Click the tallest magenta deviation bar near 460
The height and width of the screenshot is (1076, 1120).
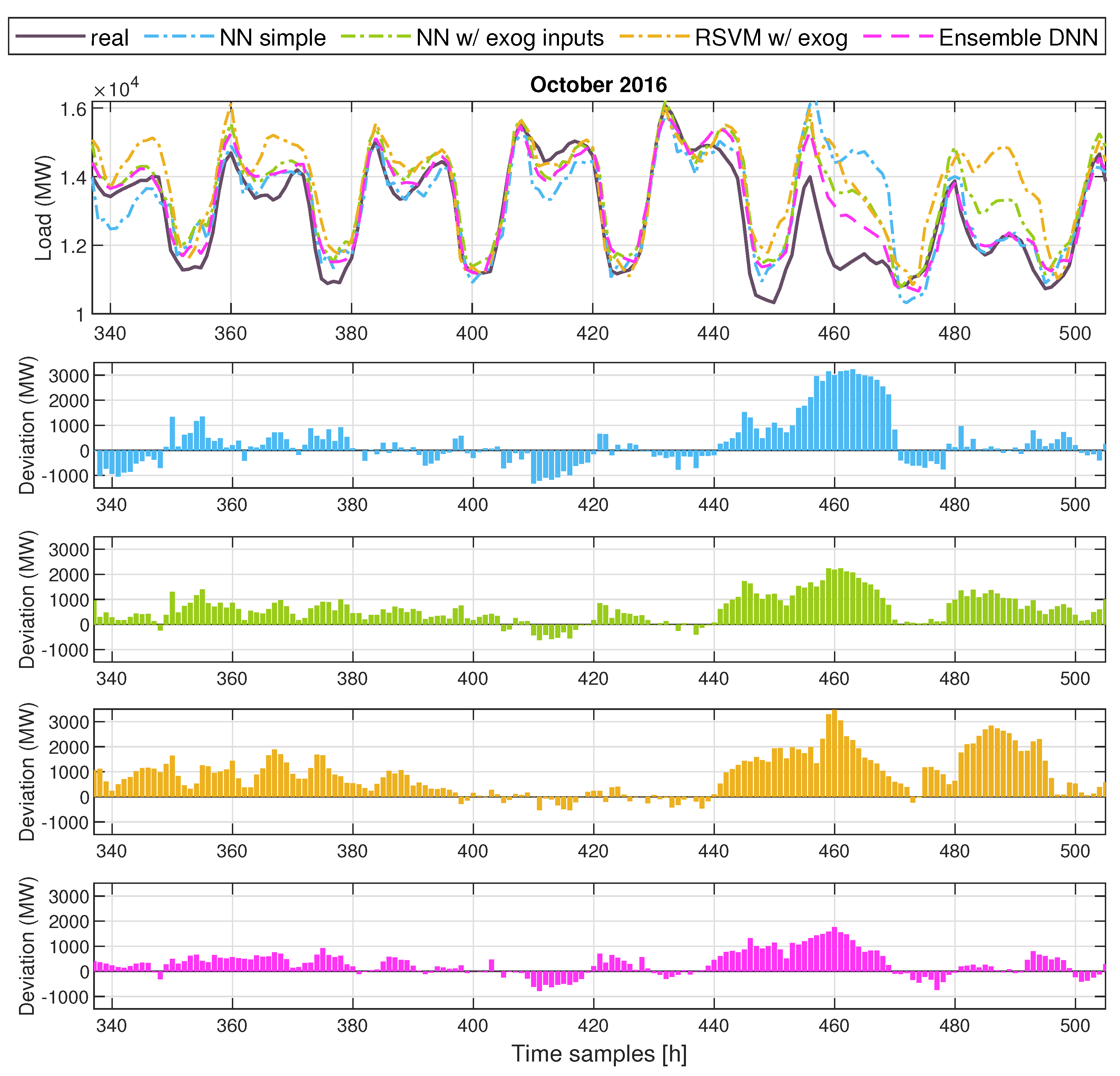pyautogui.click(x=834, y=949)
